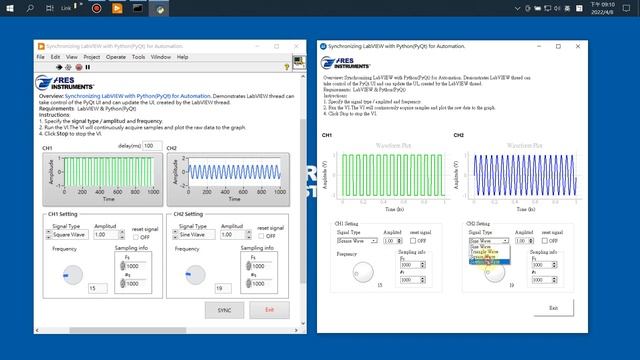Image resolution: width=640 pixels, height=360 pixels.
Task: Open the Windows notification center
Action: (x=626, y=8)
